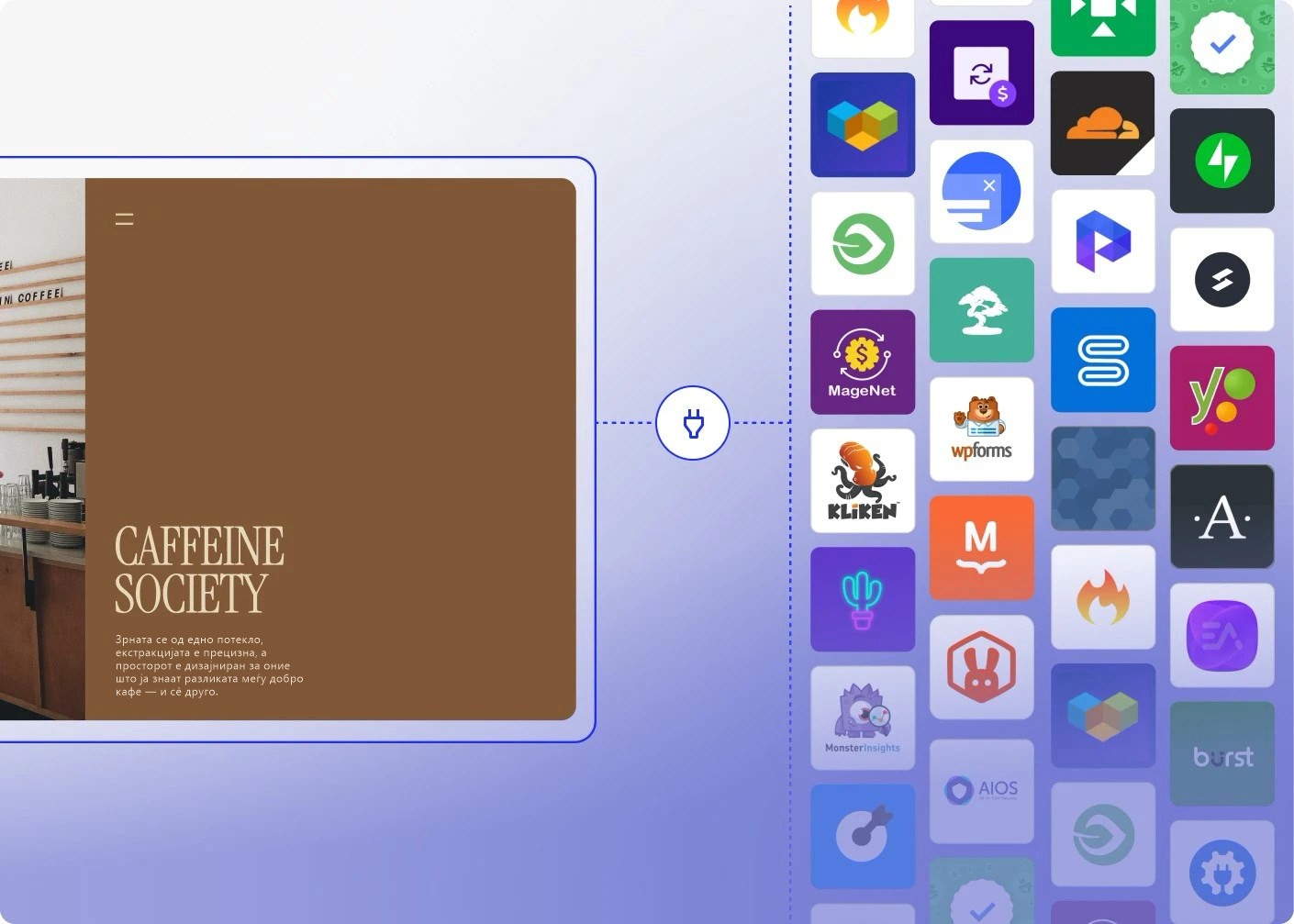The image size is (1294, 924).
Task: Click the purple EA addons icon
Action: click(1222, 635)
